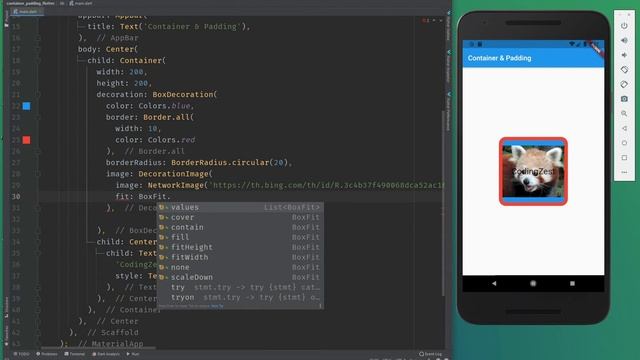Click the 'Container & Padding' app bar title
This screenshot has height=360, width=640.
point(499,58)
